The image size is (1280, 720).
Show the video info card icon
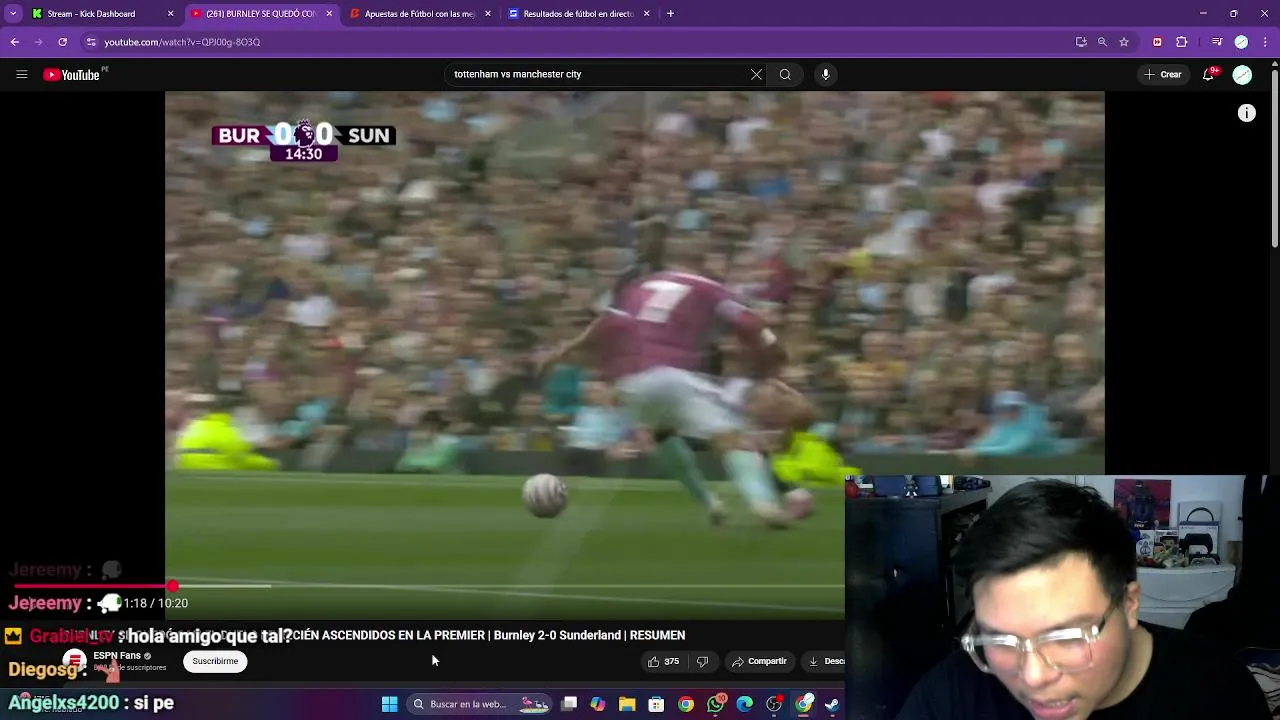[x=1246, y=113]
